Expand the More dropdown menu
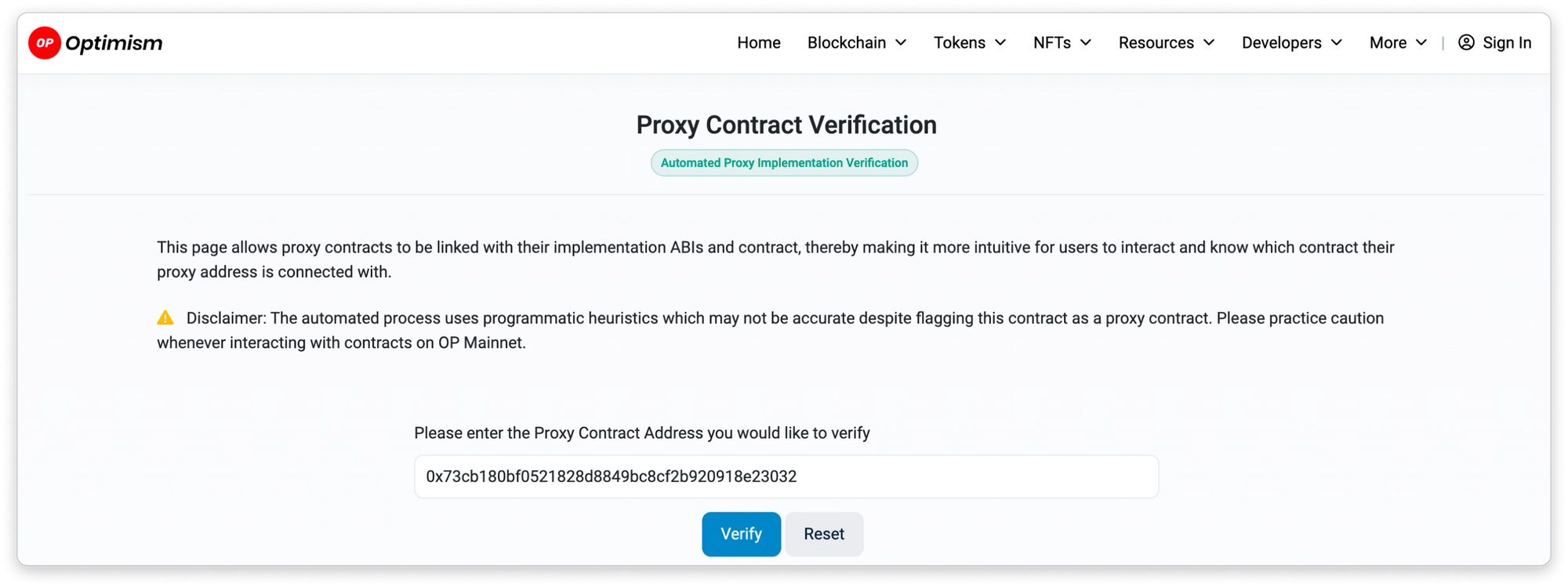The image size is (1568, 587). [1398, 42]
